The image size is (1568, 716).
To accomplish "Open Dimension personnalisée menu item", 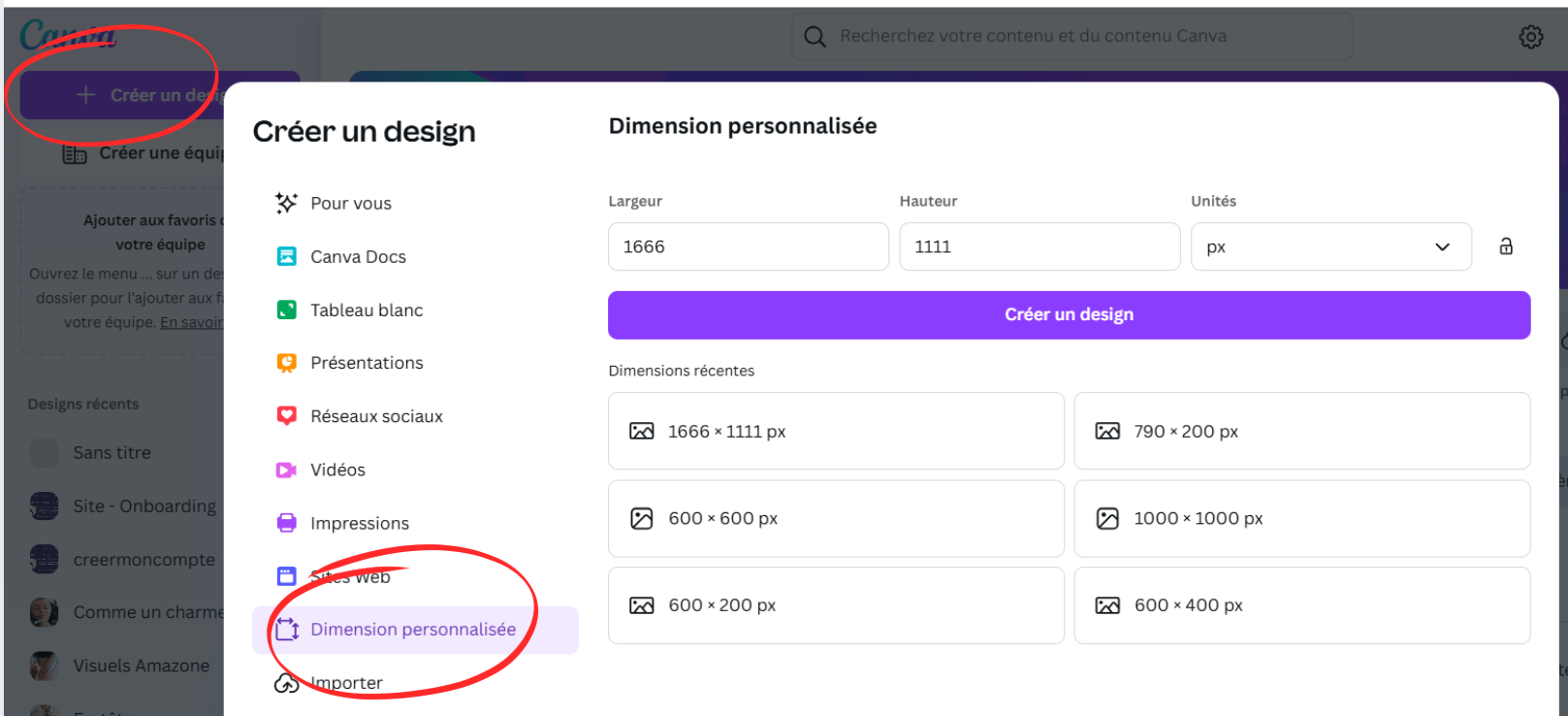I will [413, 630].
